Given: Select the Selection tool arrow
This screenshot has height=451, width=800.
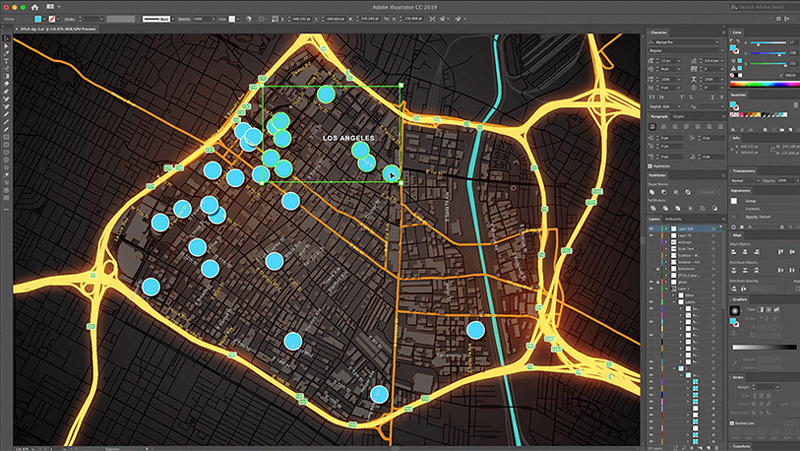Looking at the screenshot, I should (6, 38).
